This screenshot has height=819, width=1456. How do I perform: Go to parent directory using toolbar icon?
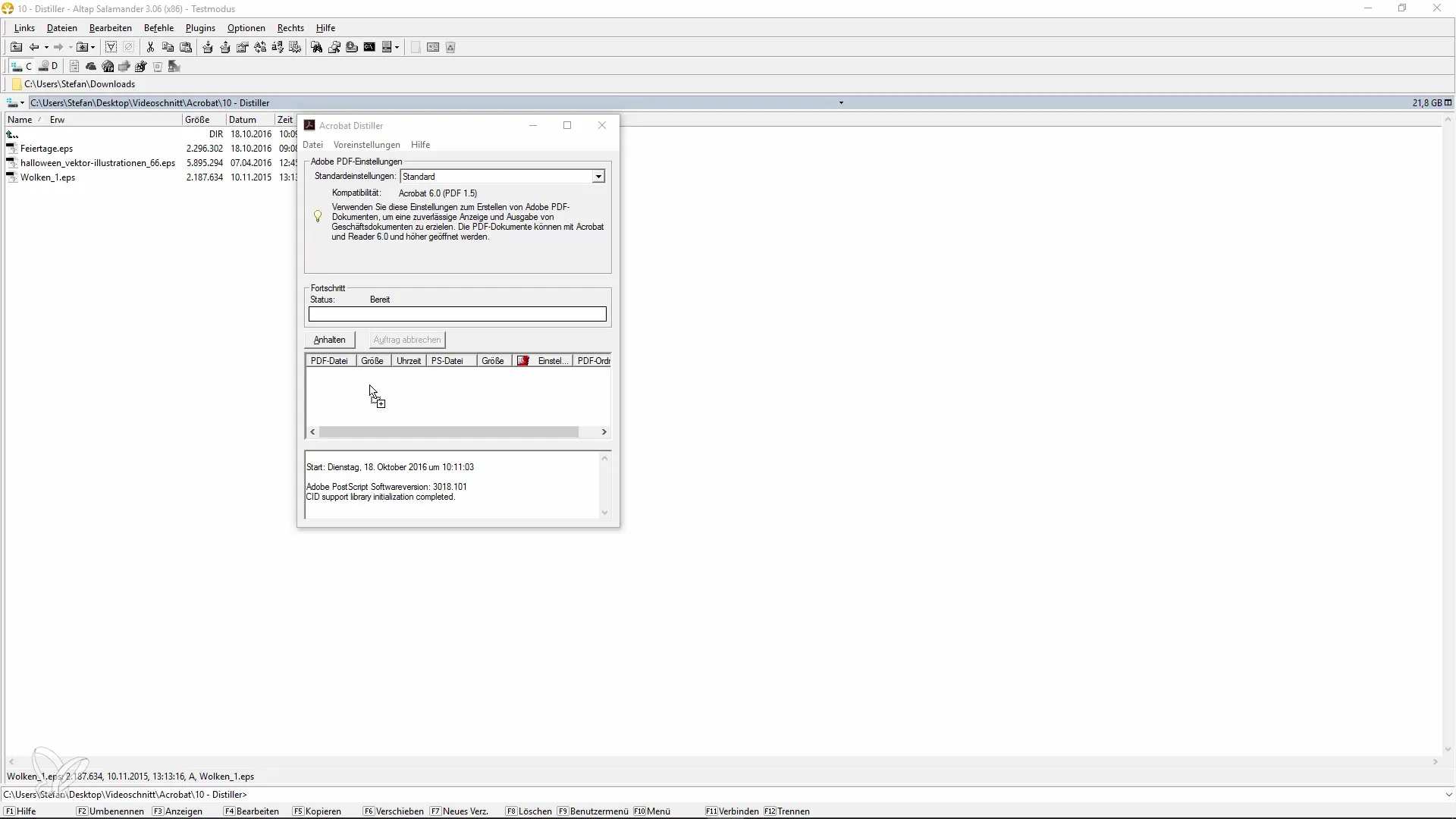pyautogui.click(x=16, y=47)
